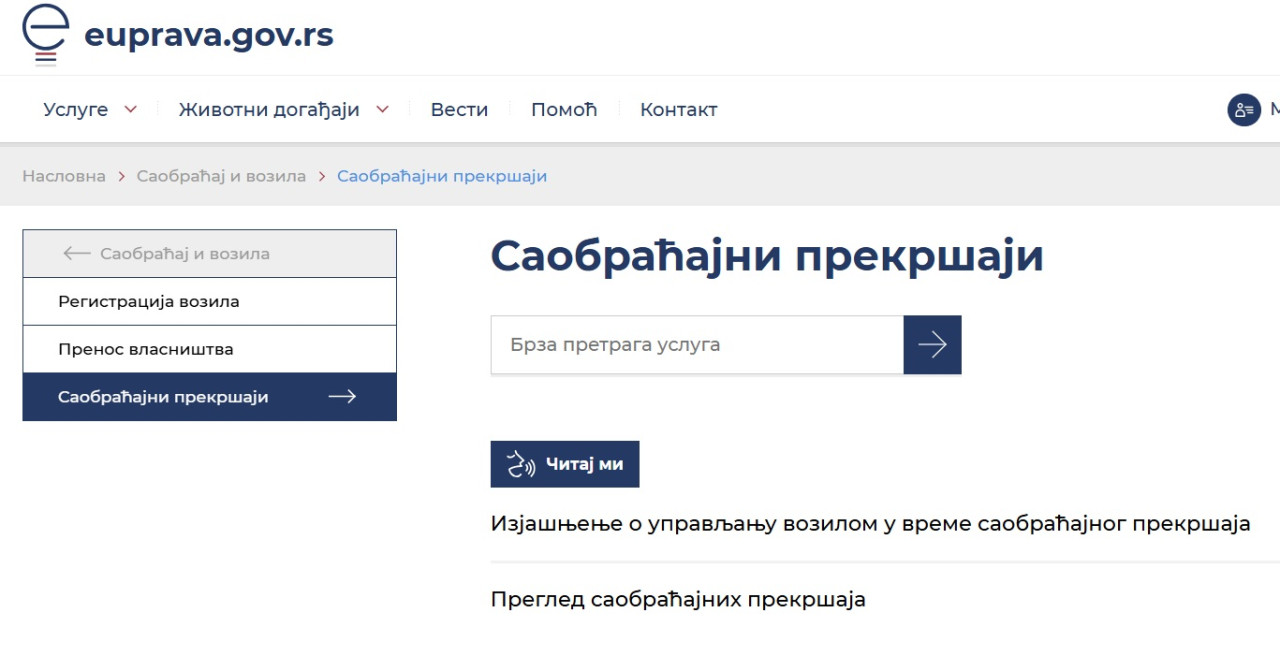Open the Услуге menu

click(x=76, y=110)
